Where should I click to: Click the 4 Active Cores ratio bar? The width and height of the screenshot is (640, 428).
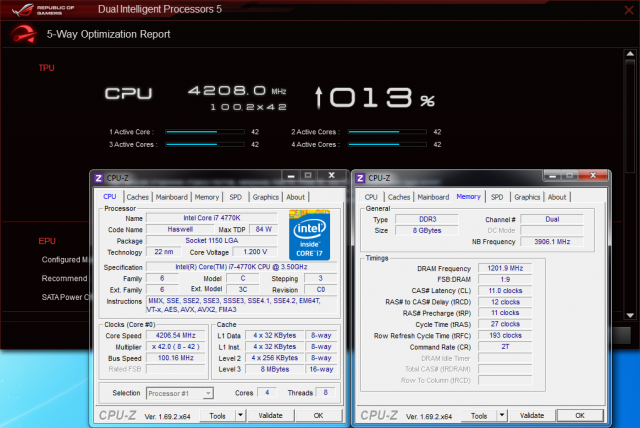tap(387, 144)
